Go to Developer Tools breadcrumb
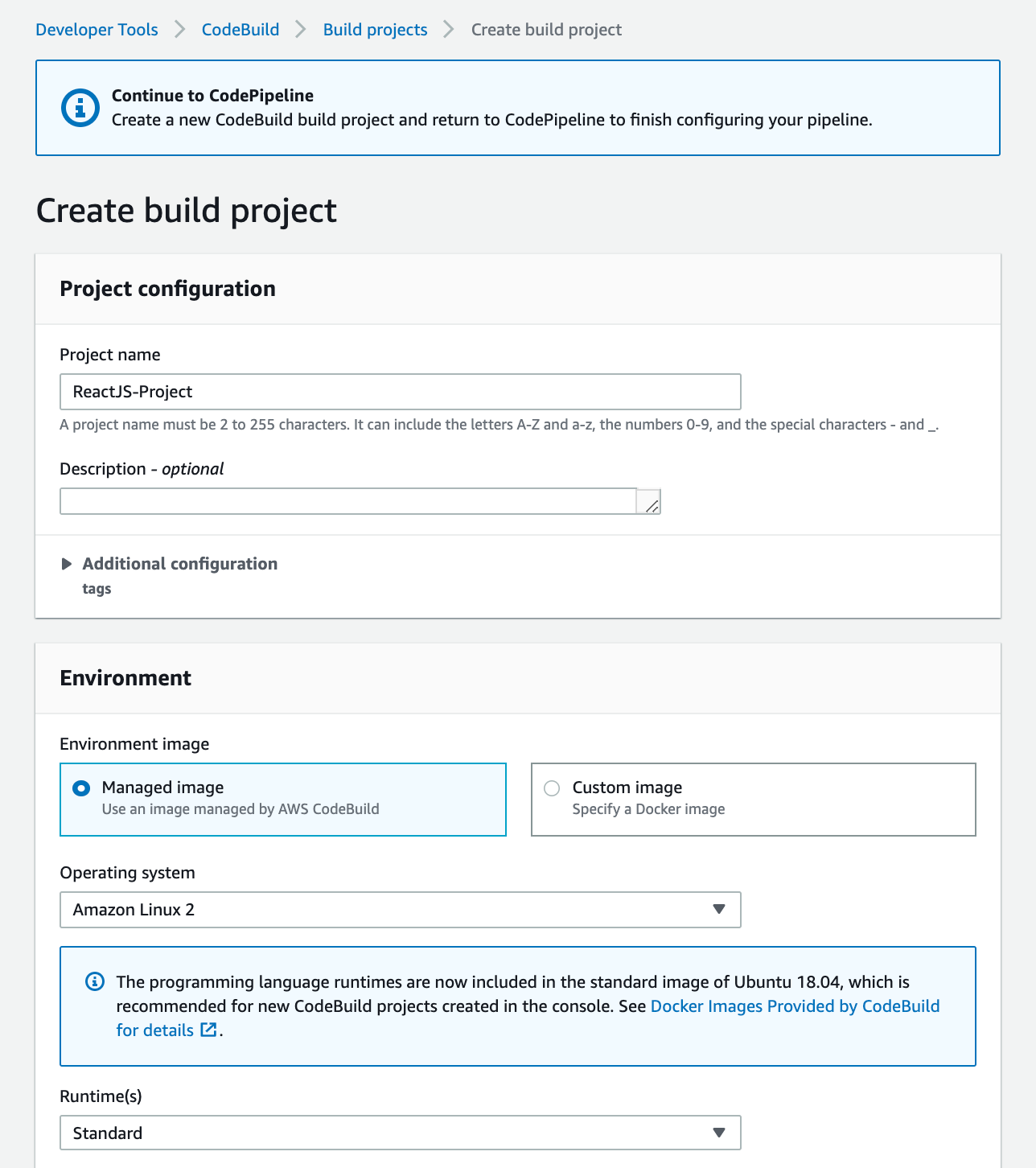The width and height of the screenshot is (1036, 1168). pos(97,30)
